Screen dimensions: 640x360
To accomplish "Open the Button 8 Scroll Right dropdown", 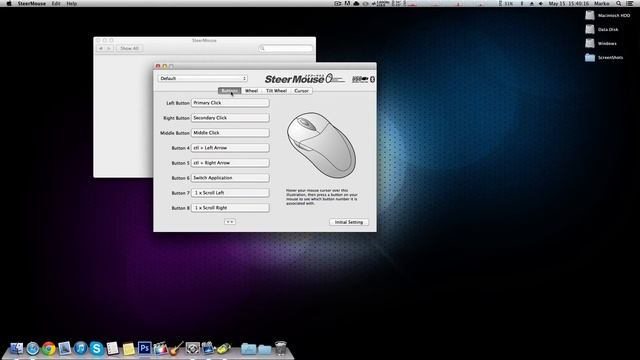I will coord(230,208).
